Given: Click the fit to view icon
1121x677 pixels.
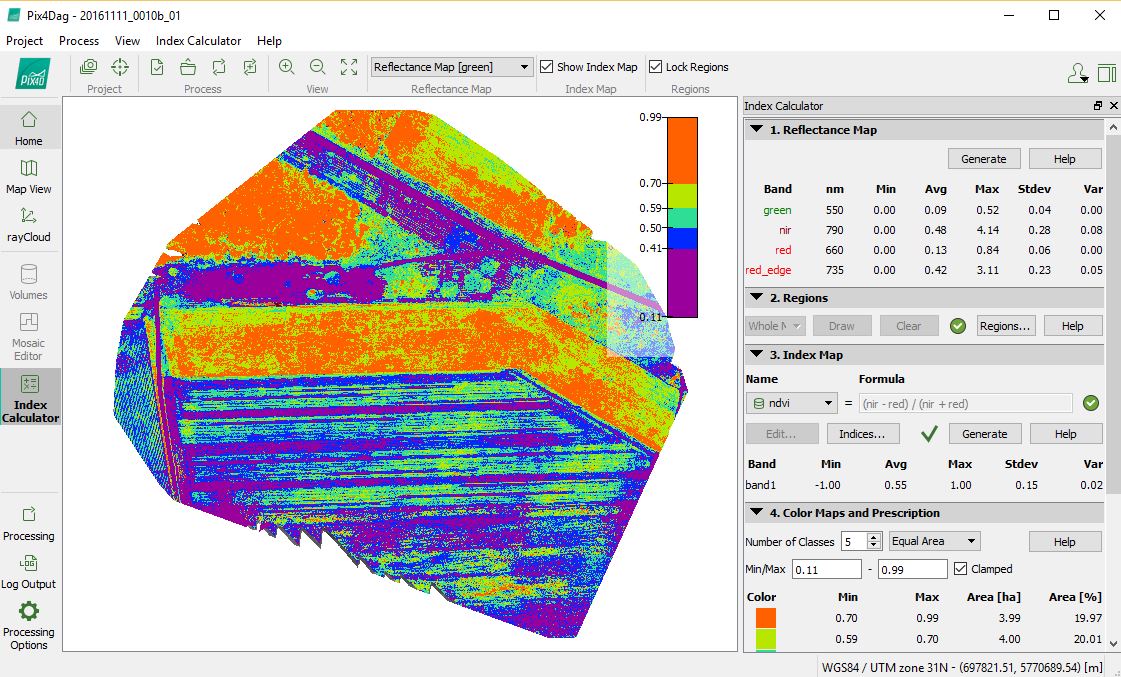Looking at the screenshot, I should point(349,67).
